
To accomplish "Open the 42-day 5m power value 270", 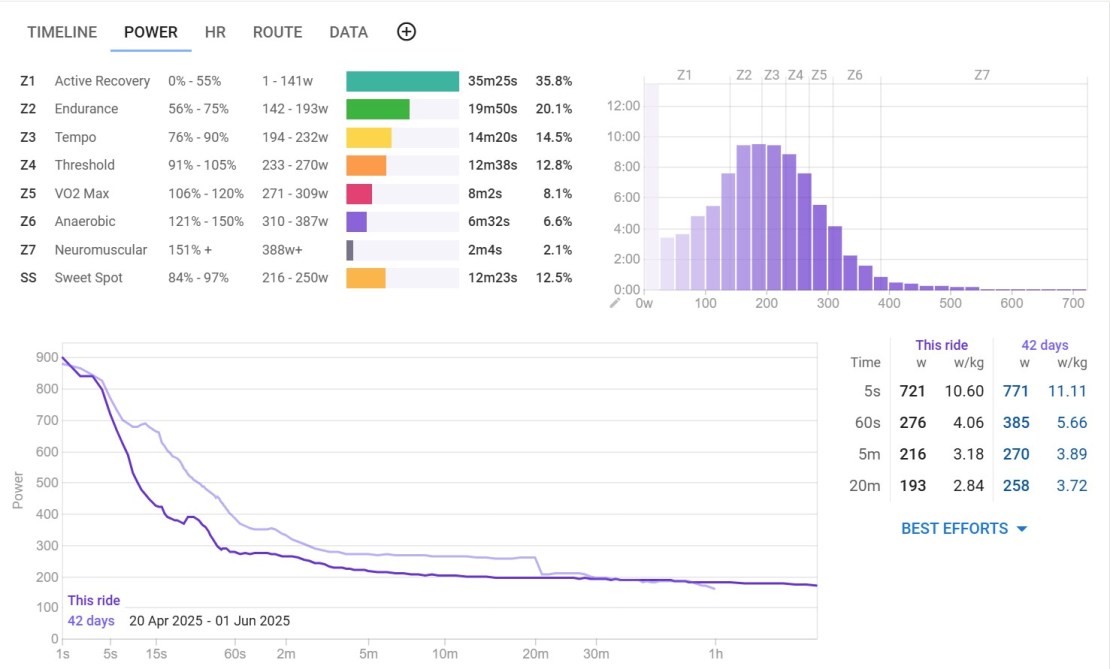I will click(1016, 455).
